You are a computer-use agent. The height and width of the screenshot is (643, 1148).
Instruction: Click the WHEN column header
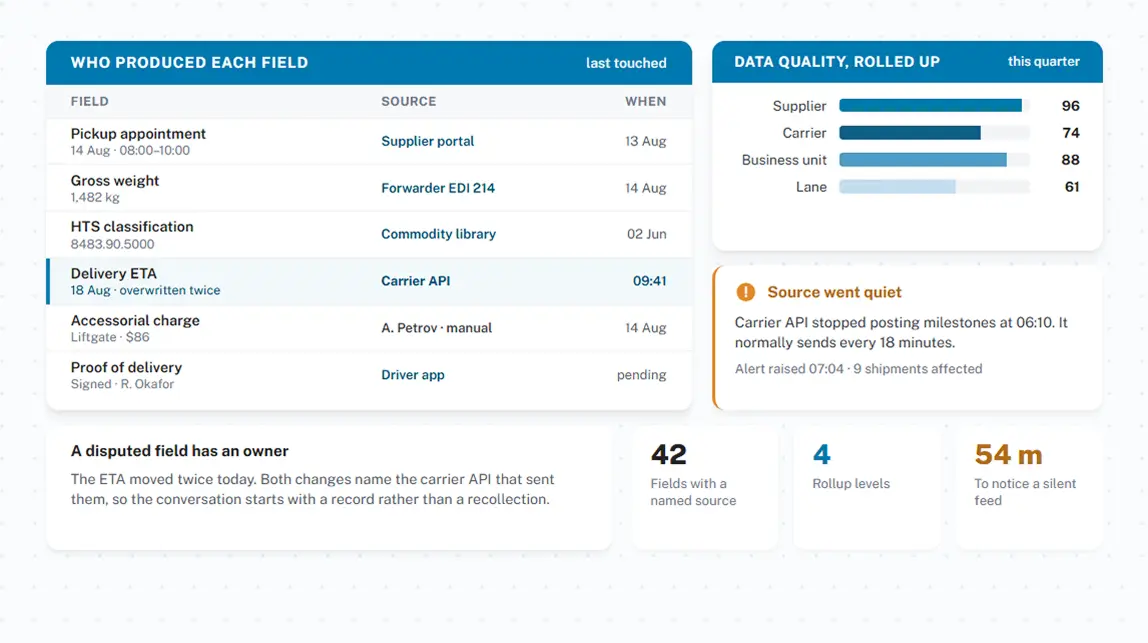646,102
